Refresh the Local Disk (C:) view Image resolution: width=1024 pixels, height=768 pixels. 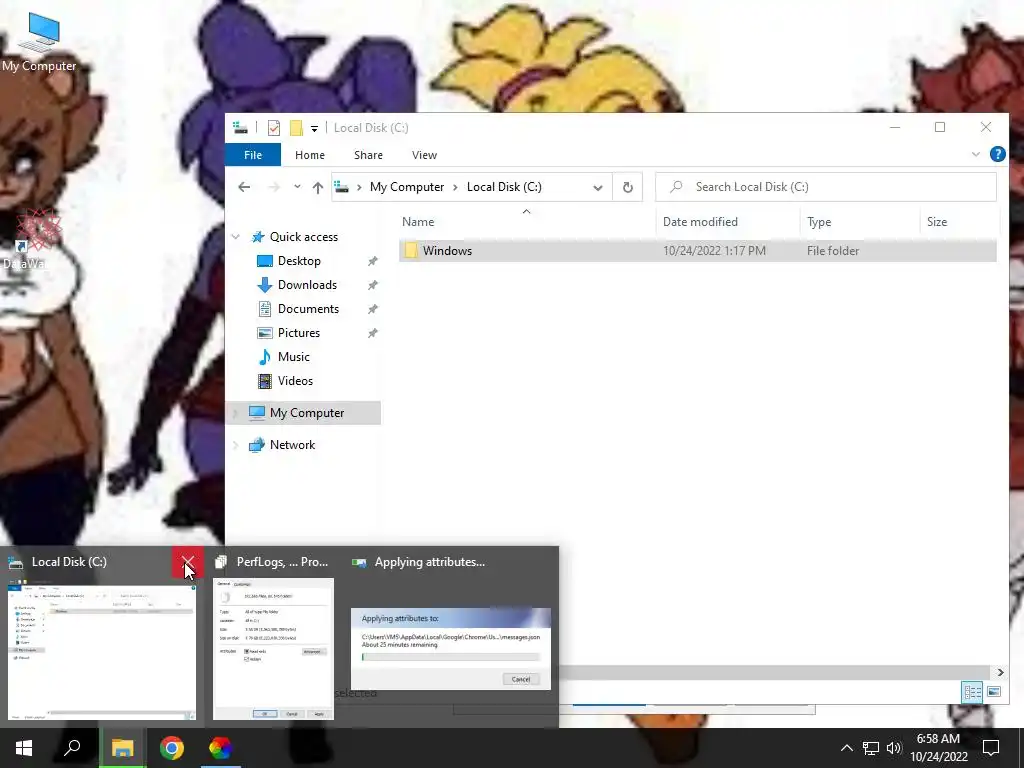[x=628, y=187]
